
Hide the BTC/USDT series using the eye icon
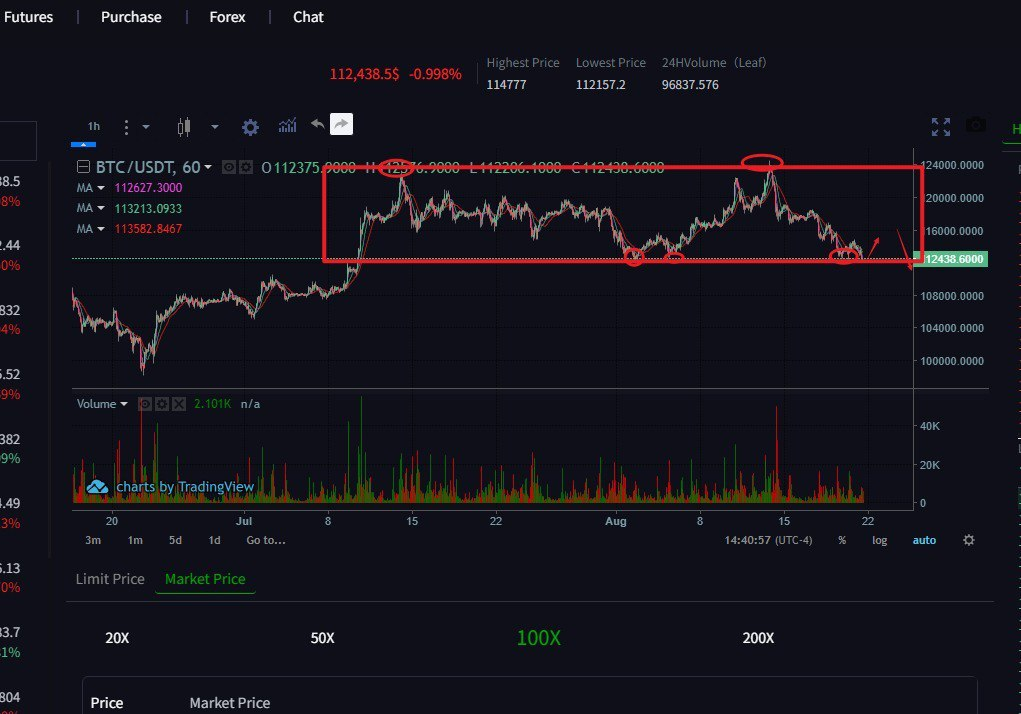tap(229, 167)
